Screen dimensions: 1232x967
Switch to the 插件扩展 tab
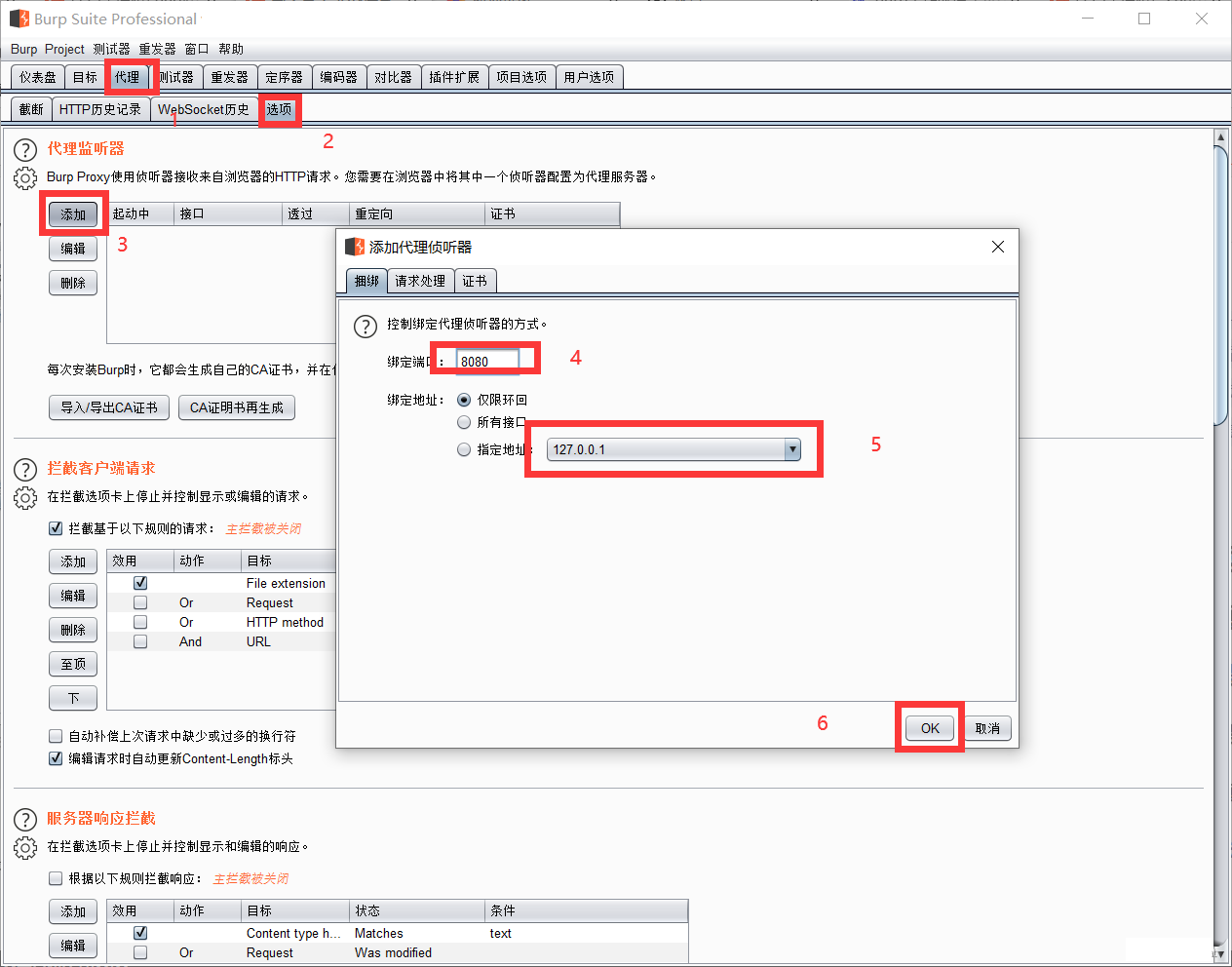454,77
